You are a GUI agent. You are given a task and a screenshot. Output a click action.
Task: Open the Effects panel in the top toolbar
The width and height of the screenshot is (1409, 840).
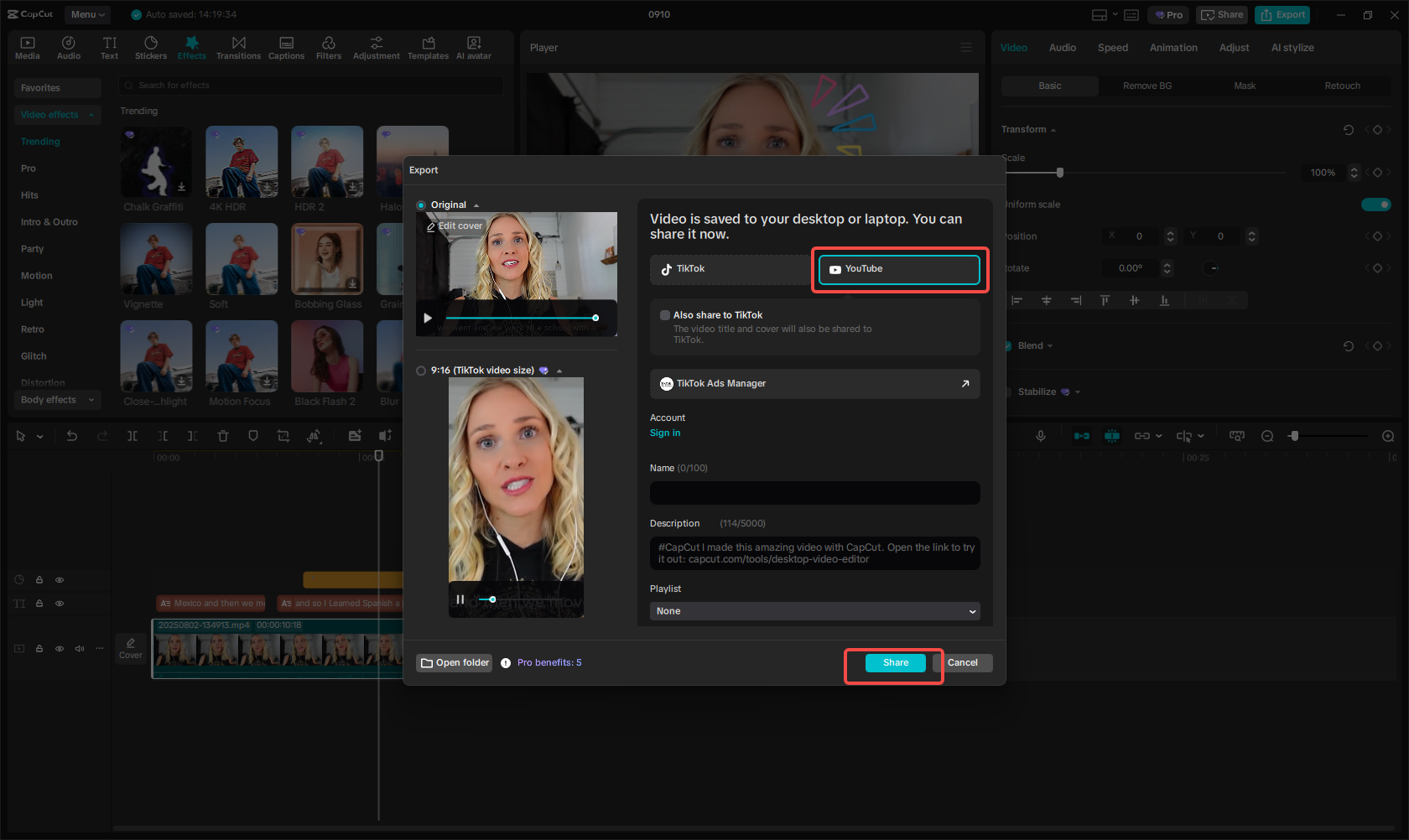tap(191, 46)
